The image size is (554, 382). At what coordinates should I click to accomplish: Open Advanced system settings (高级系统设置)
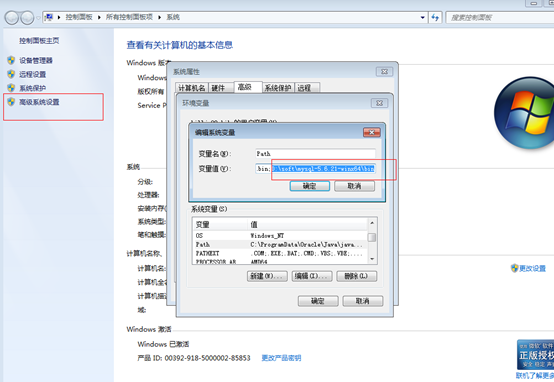(39, 102)
